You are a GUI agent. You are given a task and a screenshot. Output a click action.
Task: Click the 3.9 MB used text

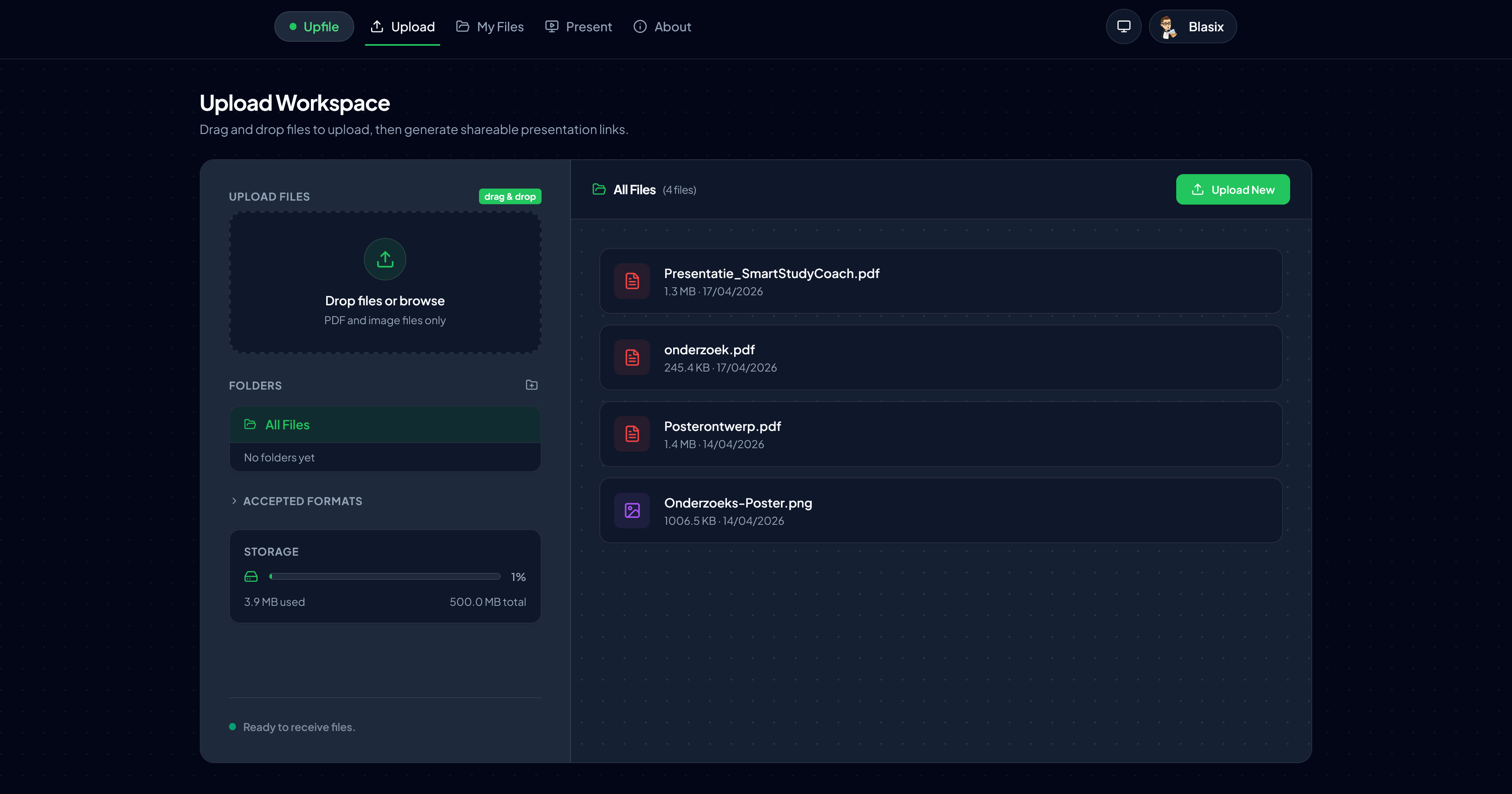pos(275,601)
